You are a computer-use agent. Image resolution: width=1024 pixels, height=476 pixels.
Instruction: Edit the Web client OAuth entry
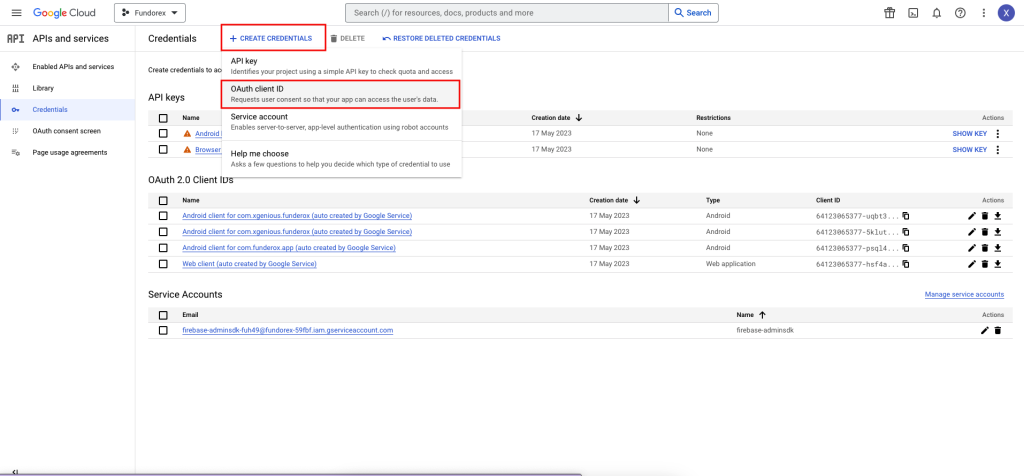click(x=972, y=264)
